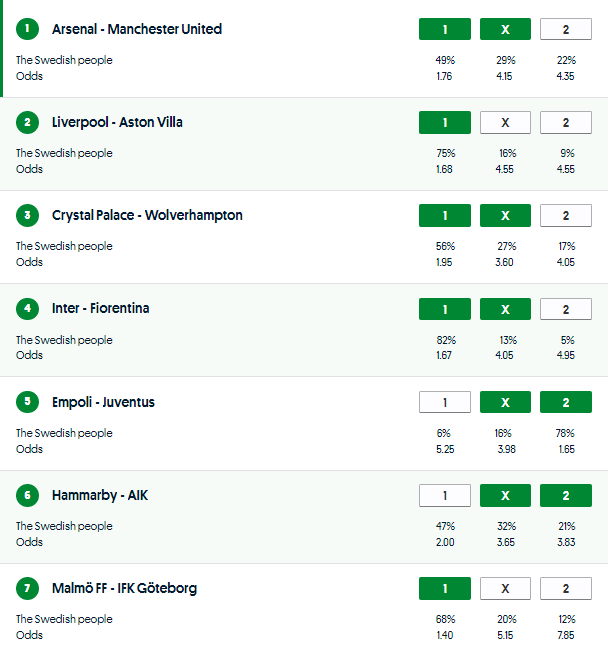Click the match number 7 badge
Viewport: 608px width, 655px height.
coord(27,588)
